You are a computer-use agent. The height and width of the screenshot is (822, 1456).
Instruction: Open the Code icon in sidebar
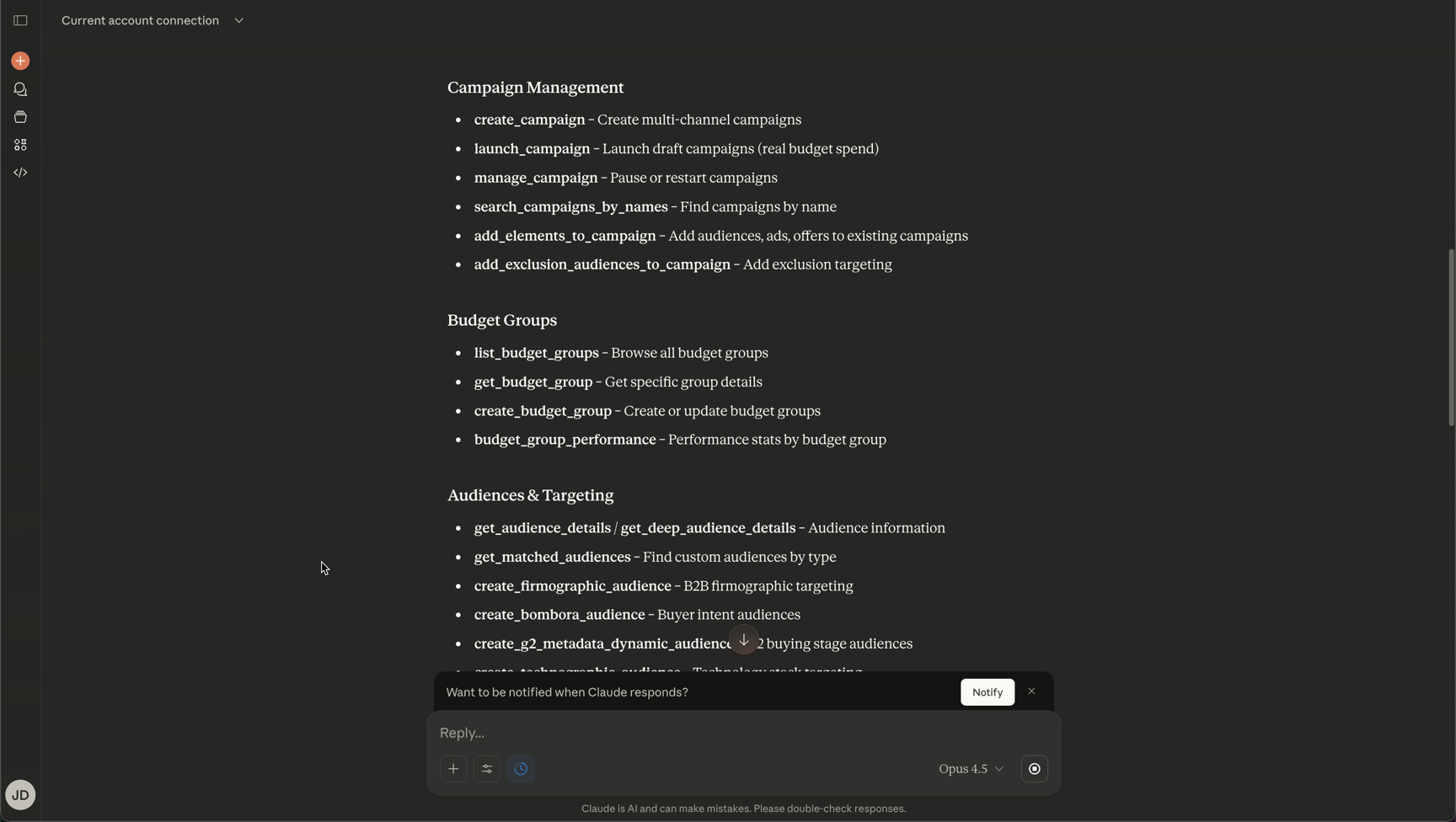pos(20,173)
